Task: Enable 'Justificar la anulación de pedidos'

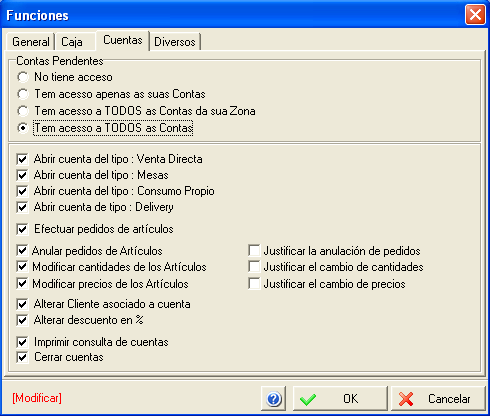Action: click(x=254, y=251)
